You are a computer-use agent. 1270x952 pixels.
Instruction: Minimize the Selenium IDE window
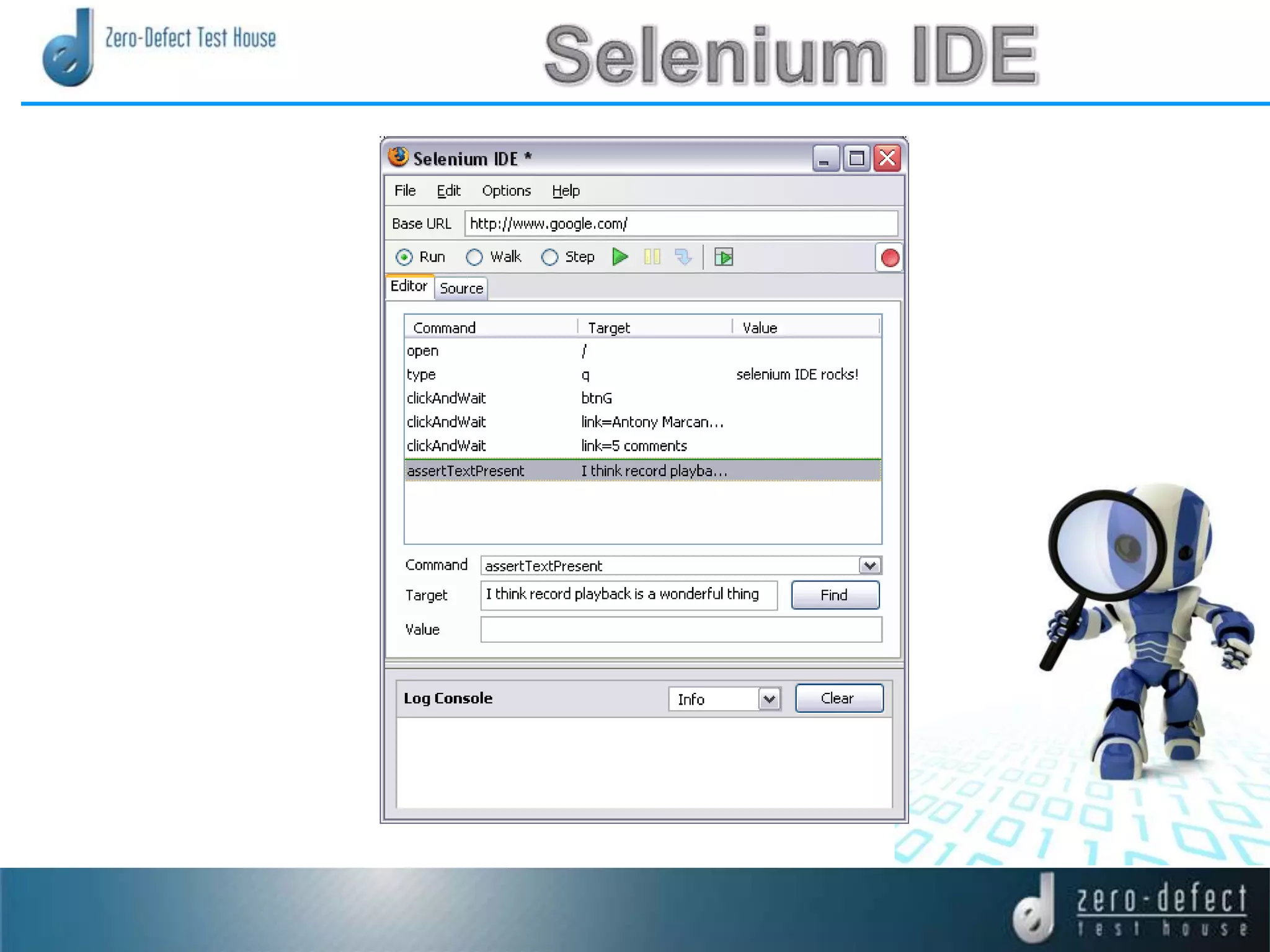[825, 159]
